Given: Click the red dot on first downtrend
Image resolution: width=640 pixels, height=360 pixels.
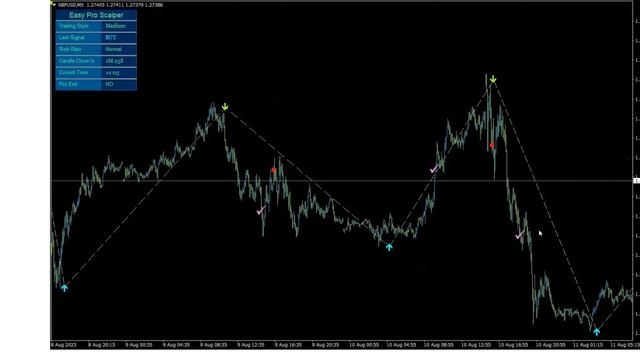Looking at the screenshot, I should pos(274,170).
